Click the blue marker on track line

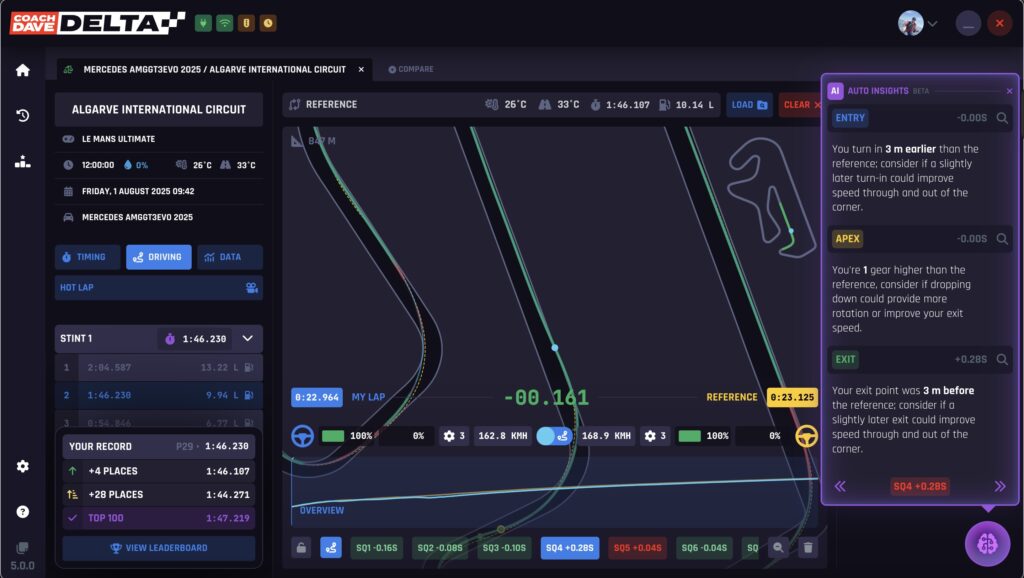click(555, 347)
